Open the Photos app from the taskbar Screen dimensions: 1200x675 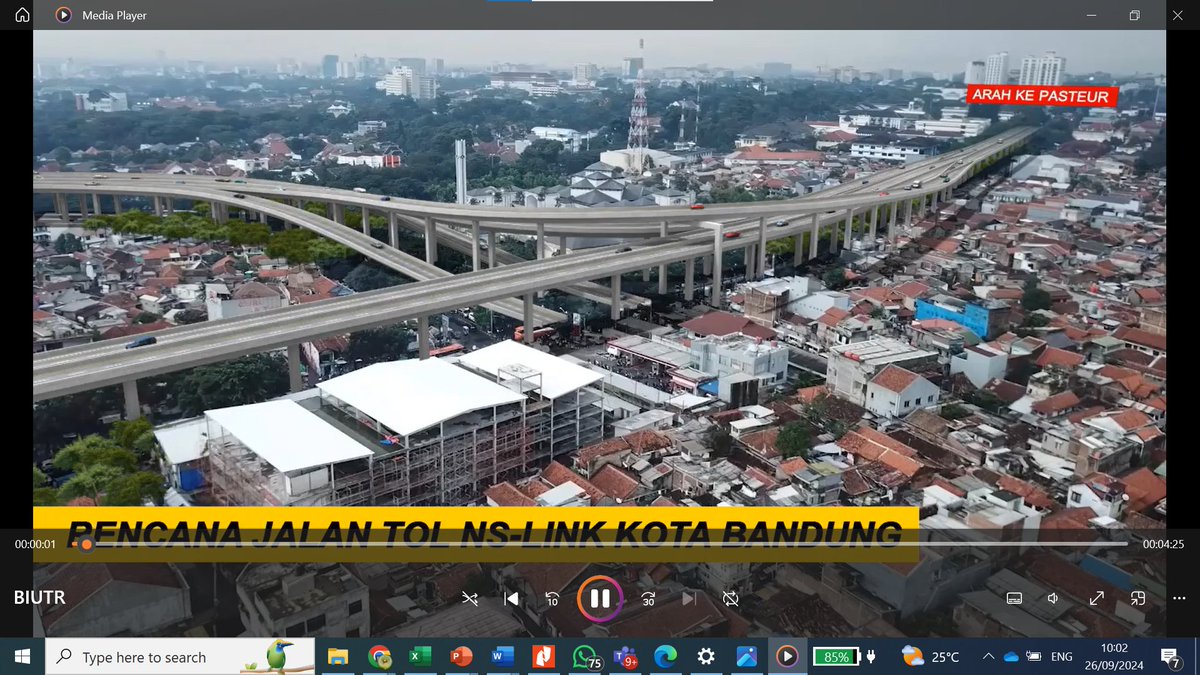pos(747,657)
